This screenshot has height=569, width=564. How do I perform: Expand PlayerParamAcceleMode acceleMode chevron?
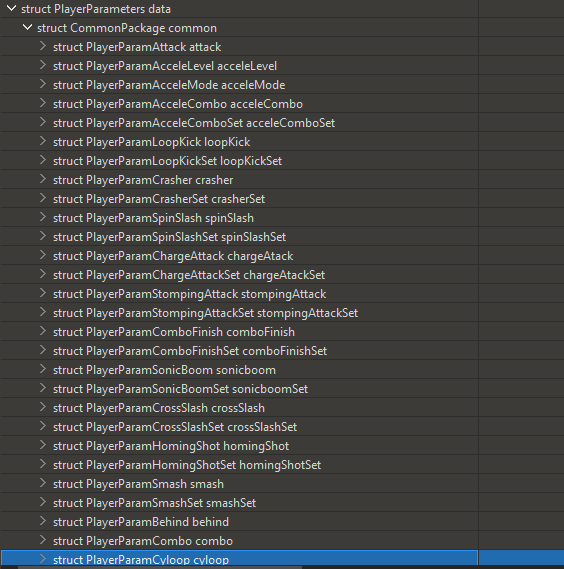[x=43, y=84]
